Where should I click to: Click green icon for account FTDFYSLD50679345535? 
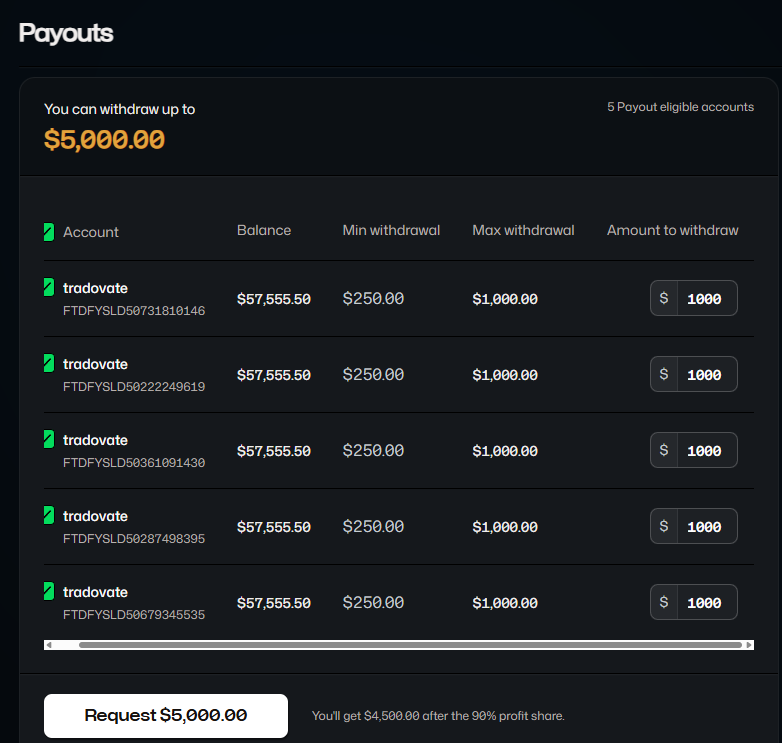click(49, 591)
